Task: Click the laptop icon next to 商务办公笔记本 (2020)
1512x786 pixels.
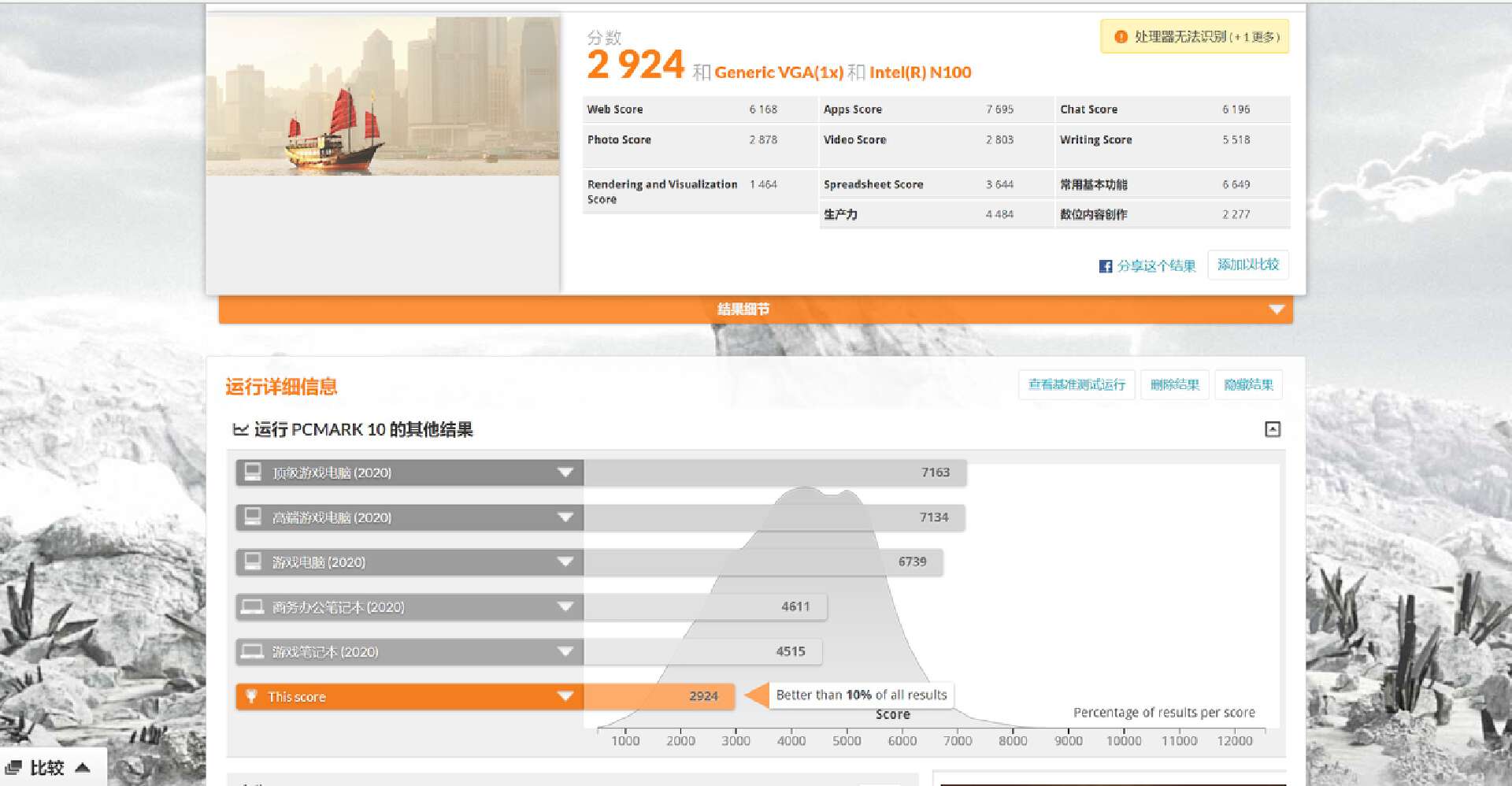Action: coord(252,606)
